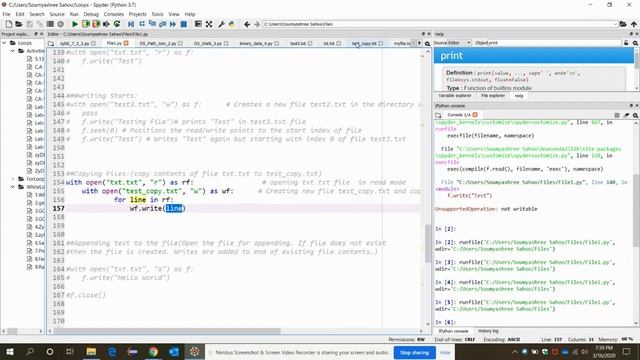This screenshot has width=640, height=360.
Task: Switch to Variable explorer tab
Action: point(455,96)
